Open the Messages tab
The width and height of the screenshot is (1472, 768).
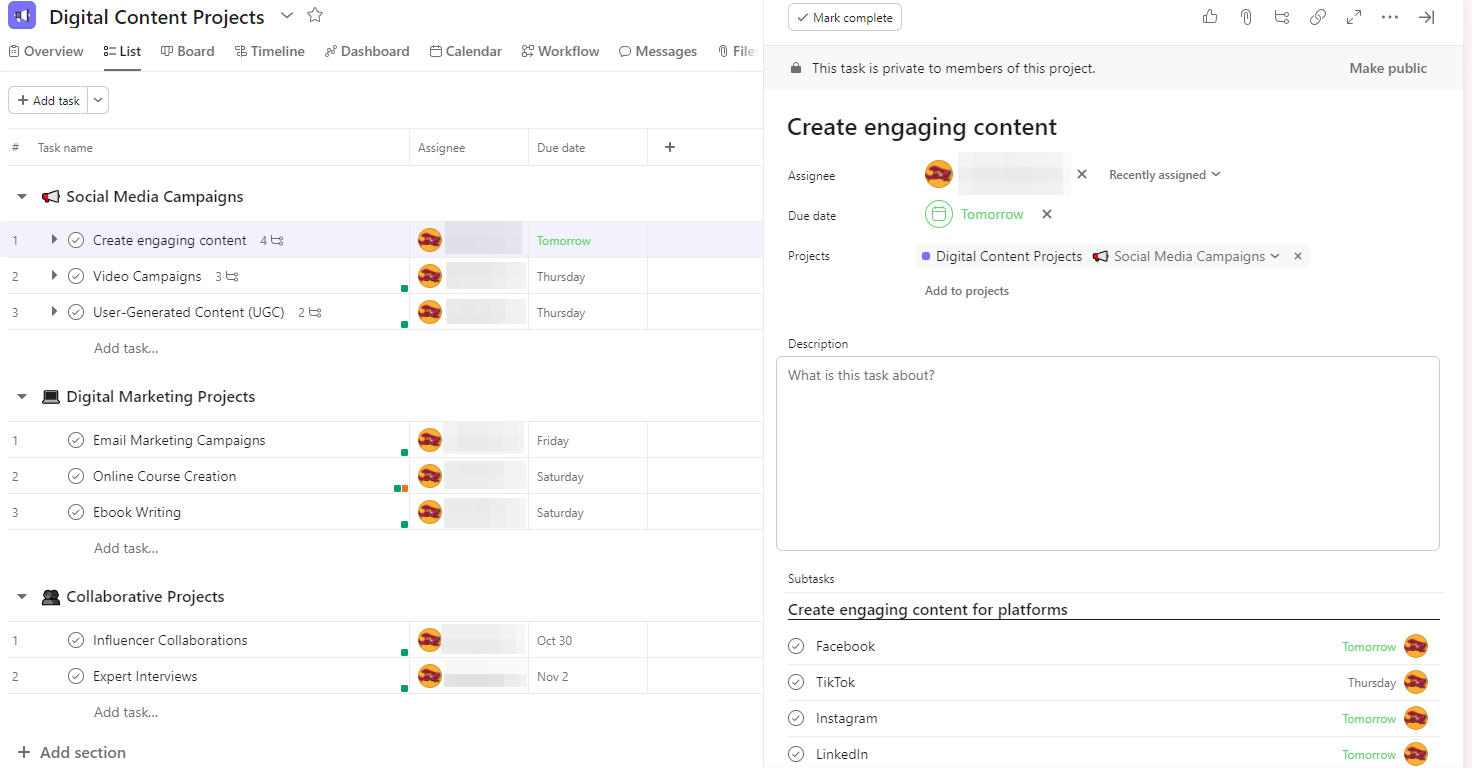658,51
